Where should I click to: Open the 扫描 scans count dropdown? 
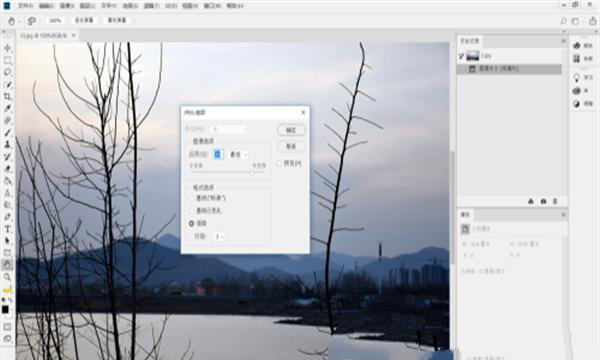[x=219, y=236]
